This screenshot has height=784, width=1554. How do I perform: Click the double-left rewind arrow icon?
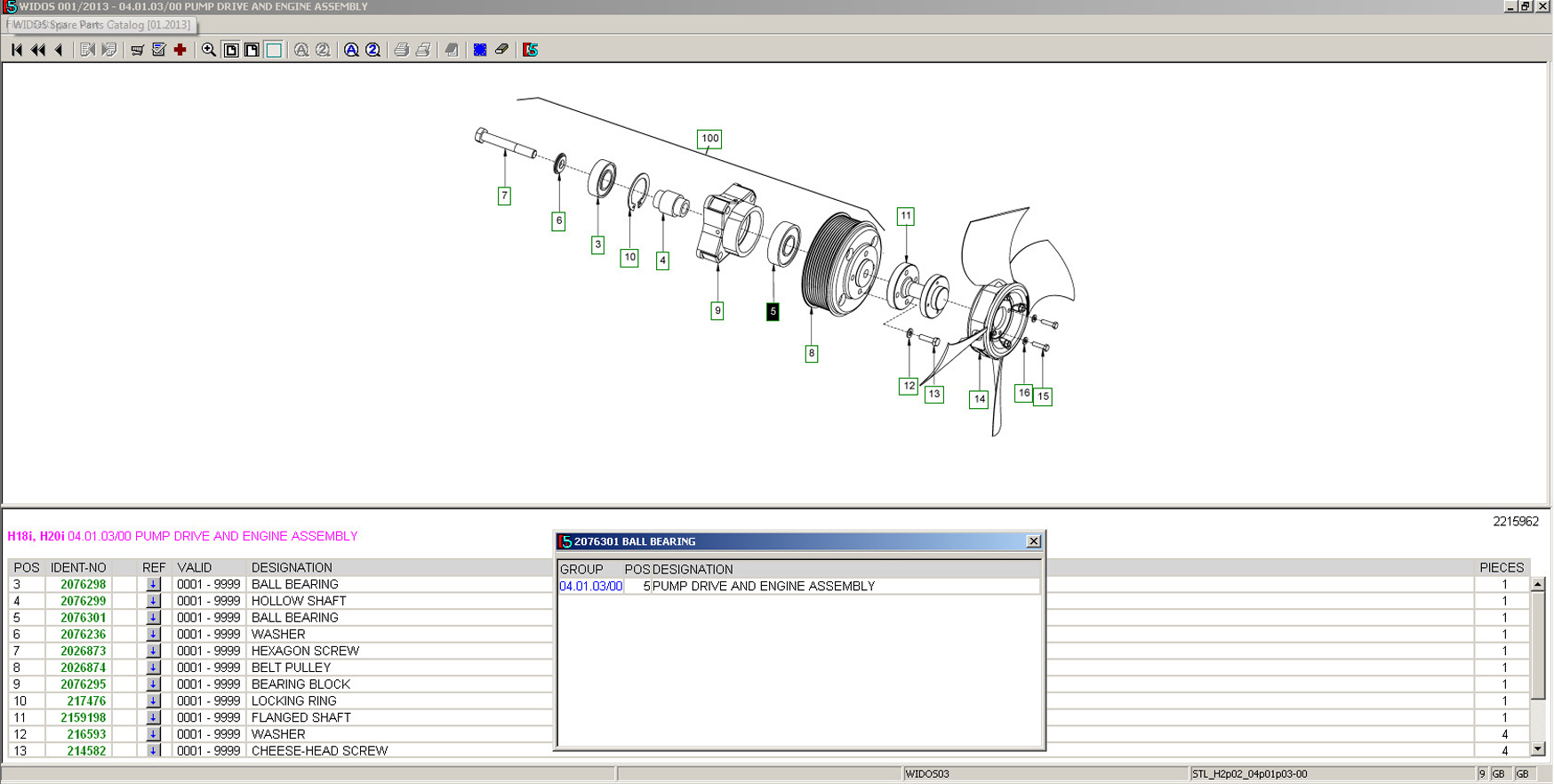(38, 50)
